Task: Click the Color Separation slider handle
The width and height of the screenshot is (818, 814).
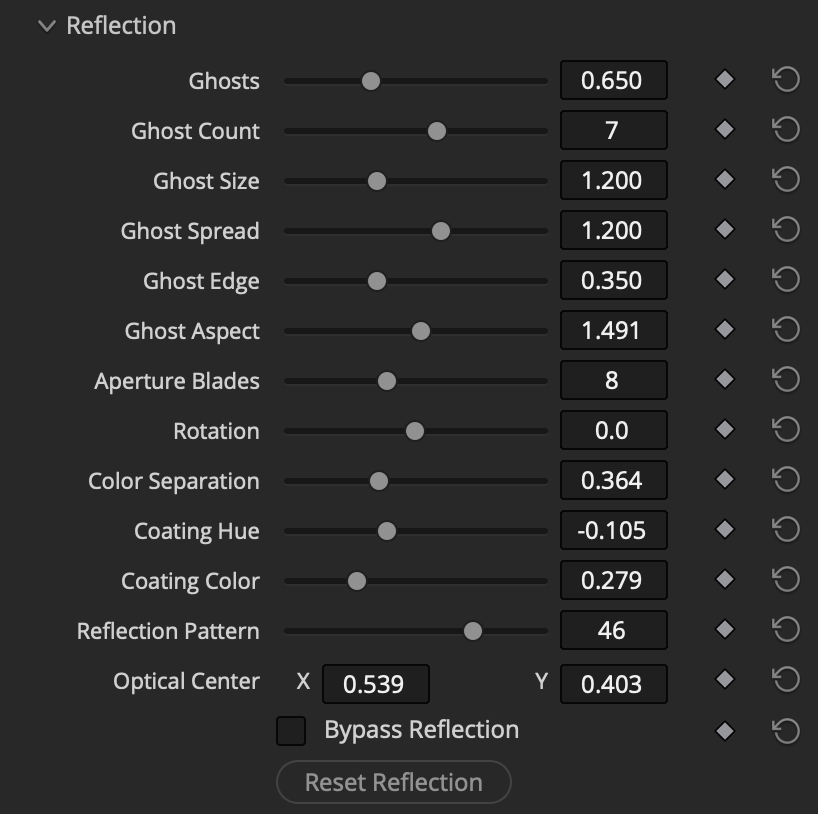Action: coord(379,481)
